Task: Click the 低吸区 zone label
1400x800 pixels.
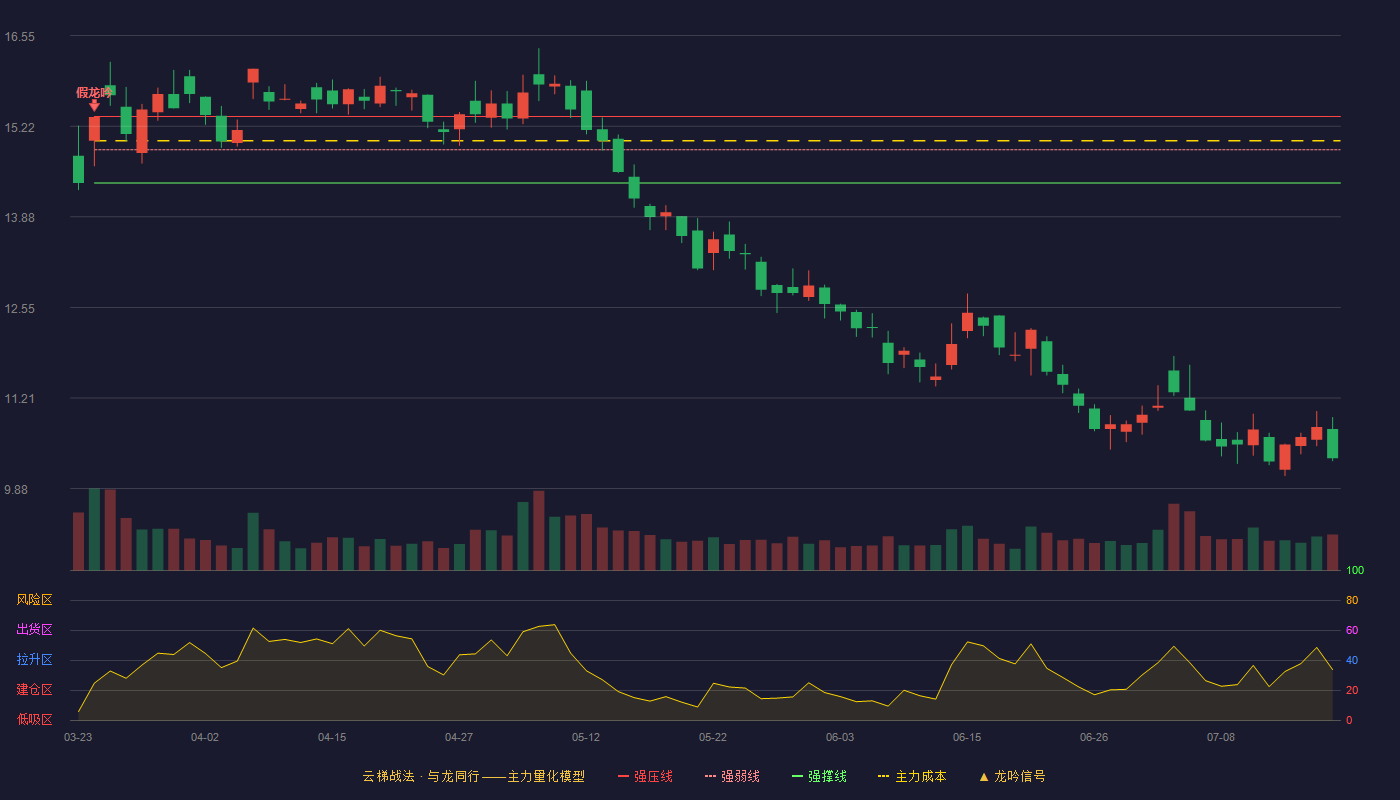Action: pos(34,719)
